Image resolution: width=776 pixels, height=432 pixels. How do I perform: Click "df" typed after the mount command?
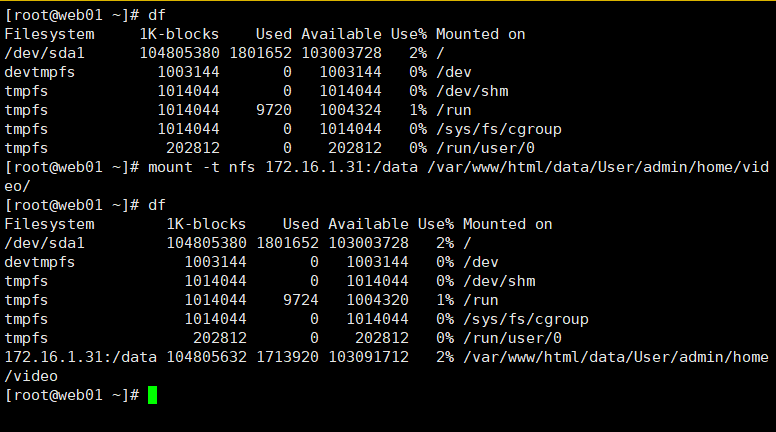click(x=157, y=205)
